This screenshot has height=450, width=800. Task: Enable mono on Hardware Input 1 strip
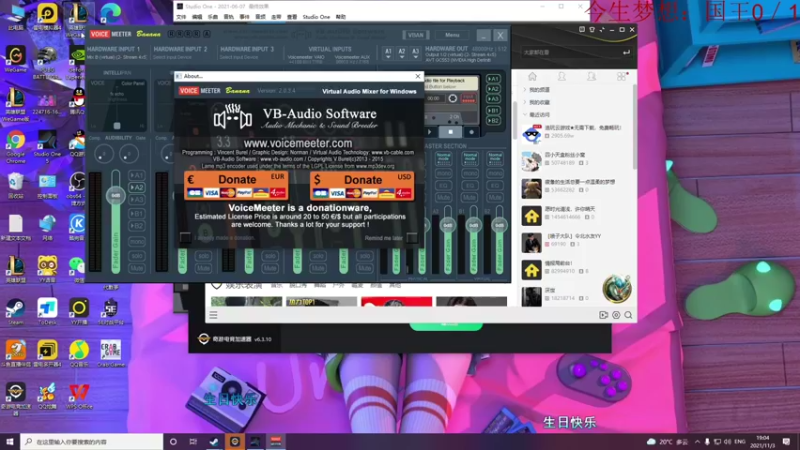pyautogui.click(x=137, y=241)
